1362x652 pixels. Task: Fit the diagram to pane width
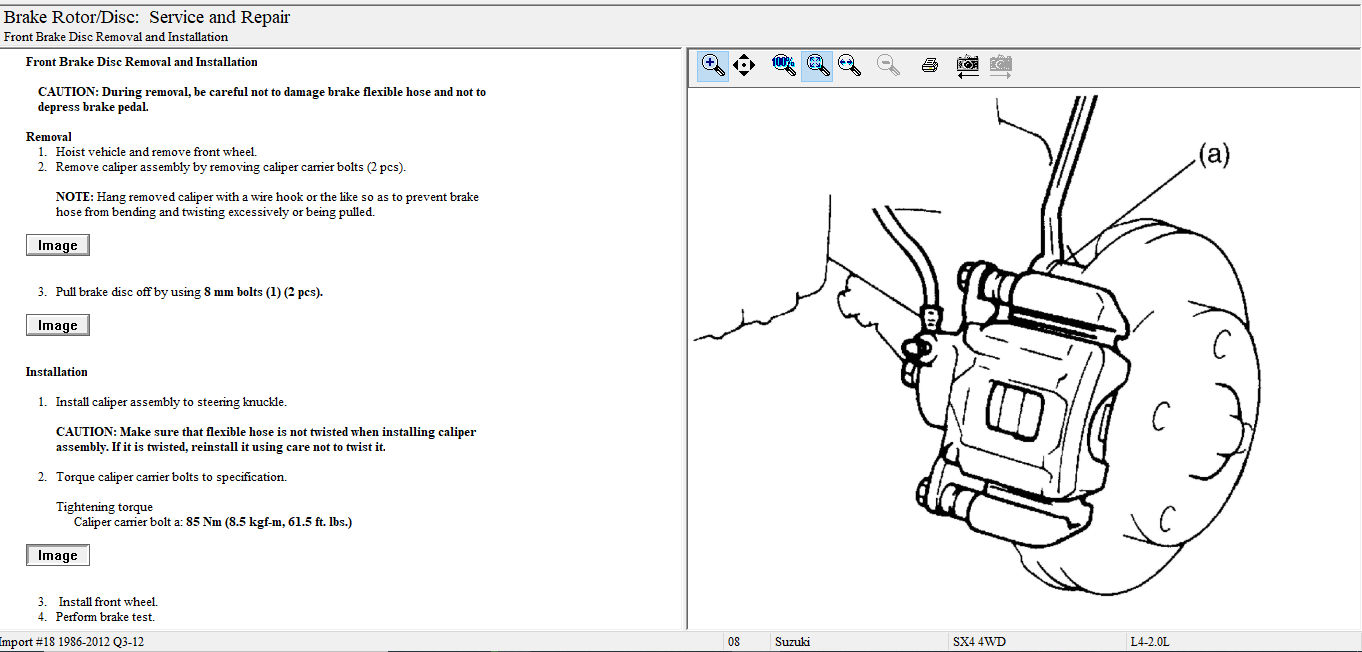point(849,66)
